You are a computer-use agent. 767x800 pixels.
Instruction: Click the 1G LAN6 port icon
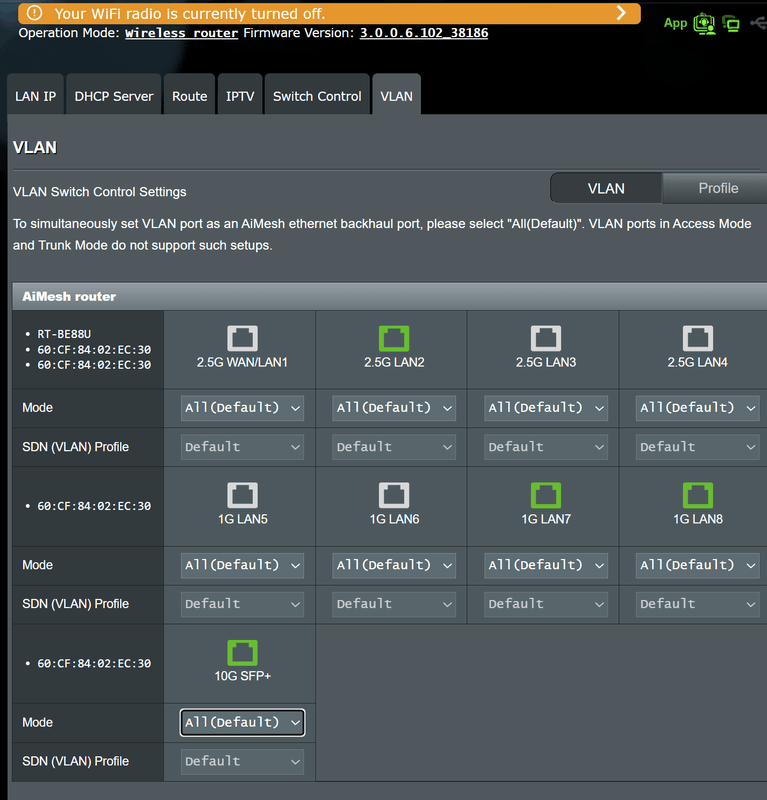[x=394, y=495]
